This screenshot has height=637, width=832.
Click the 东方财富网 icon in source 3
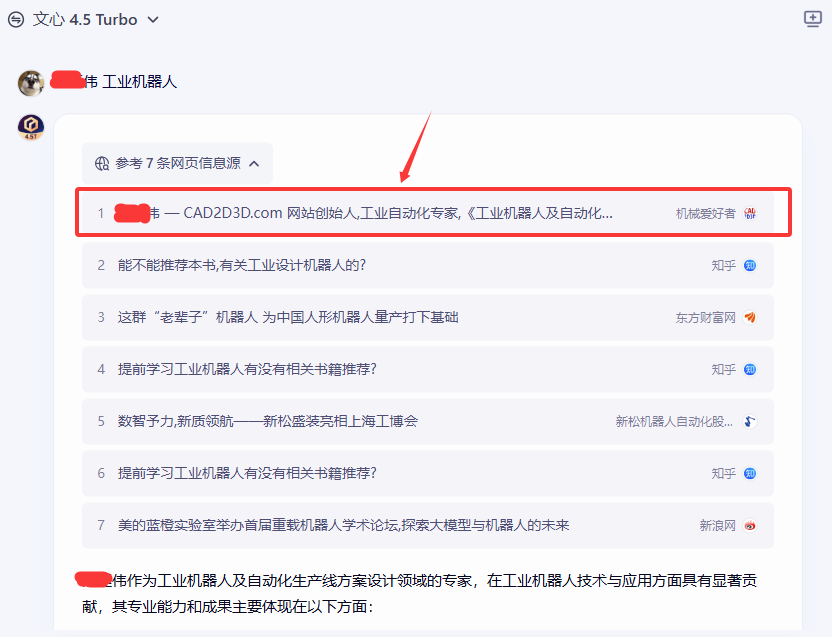click(x=750, y=317)
